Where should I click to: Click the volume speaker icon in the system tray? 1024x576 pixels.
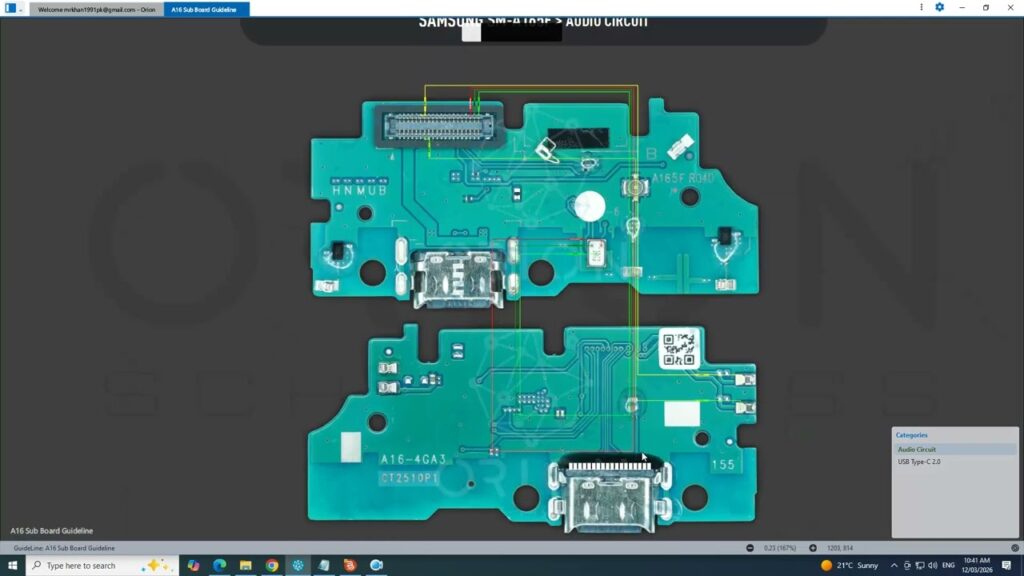[x=933, y=565]
